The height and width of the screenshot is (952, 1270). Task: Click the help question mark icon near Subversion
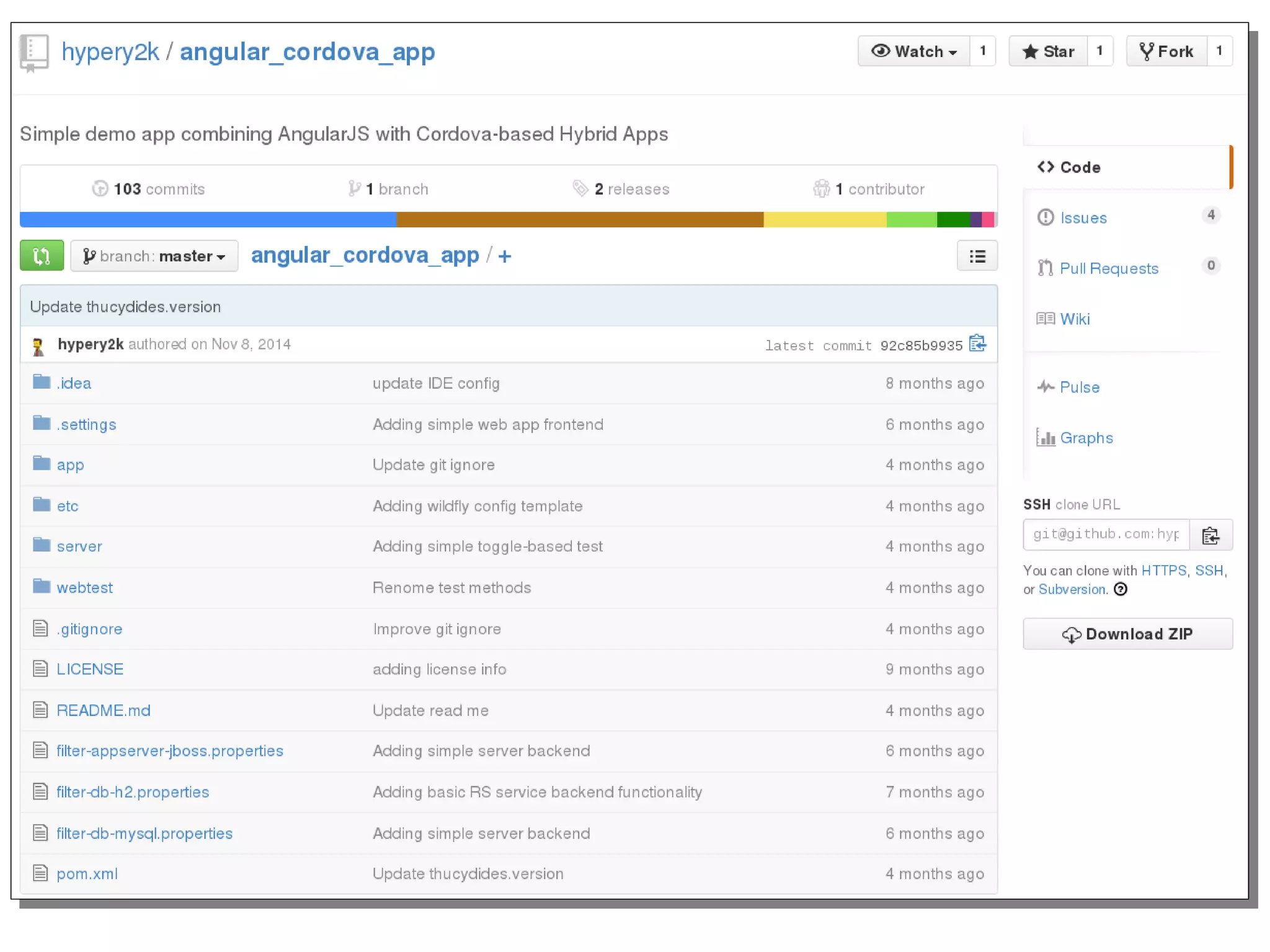coord(1121,589)
